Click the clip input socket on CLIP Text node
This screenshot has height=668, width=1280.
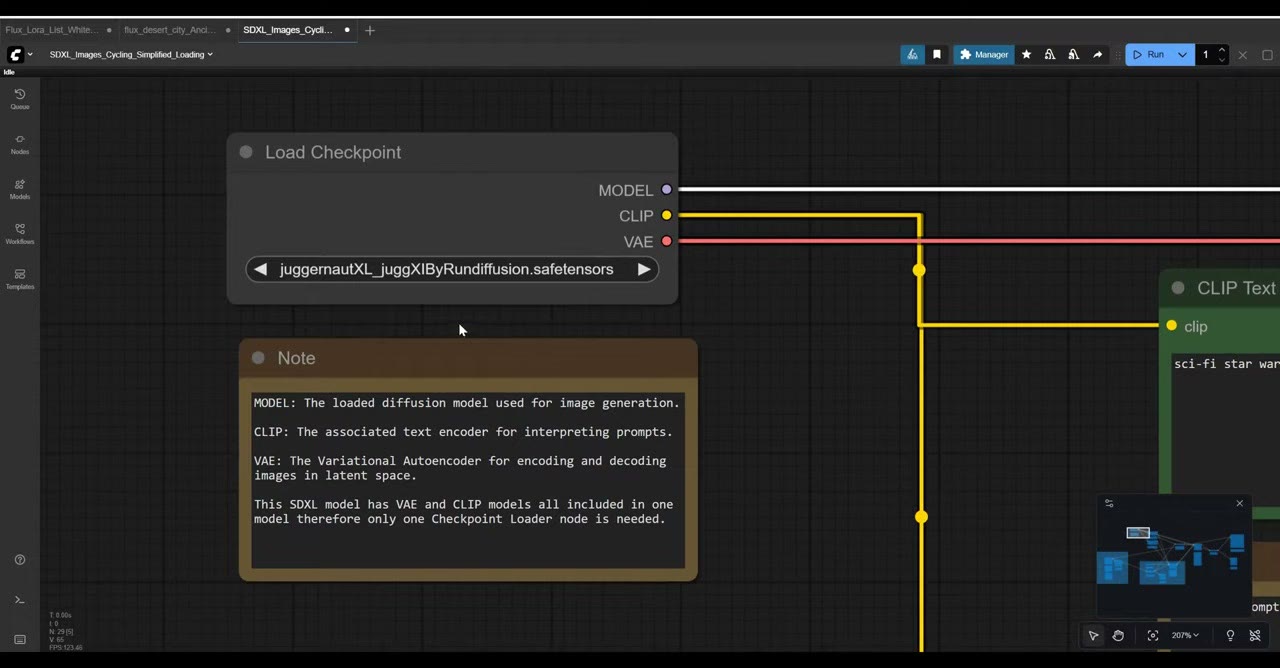[1171, 326]
